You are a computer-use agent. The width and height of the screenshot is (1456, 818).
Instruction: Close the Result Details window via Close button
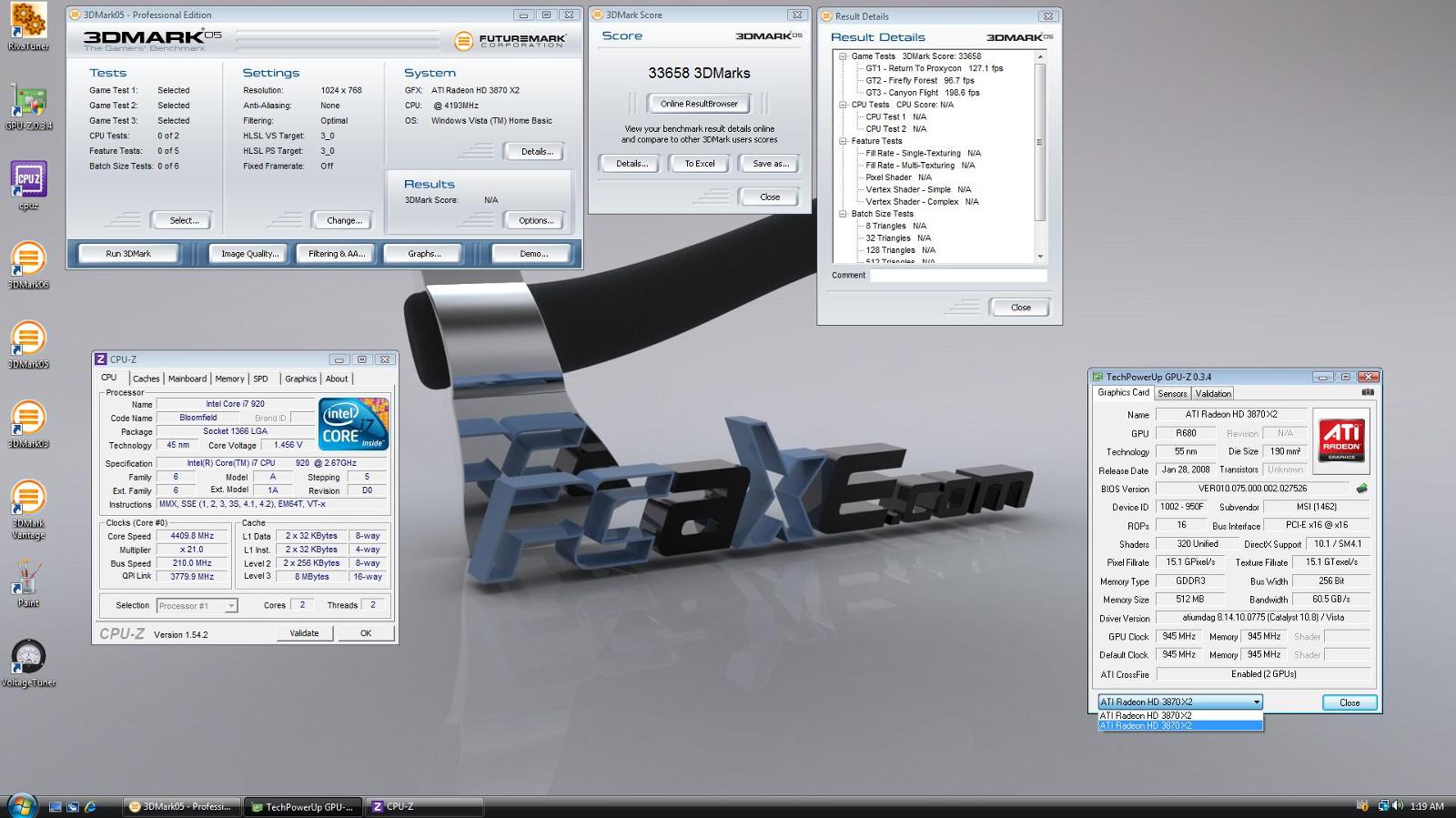(1020, 308)
